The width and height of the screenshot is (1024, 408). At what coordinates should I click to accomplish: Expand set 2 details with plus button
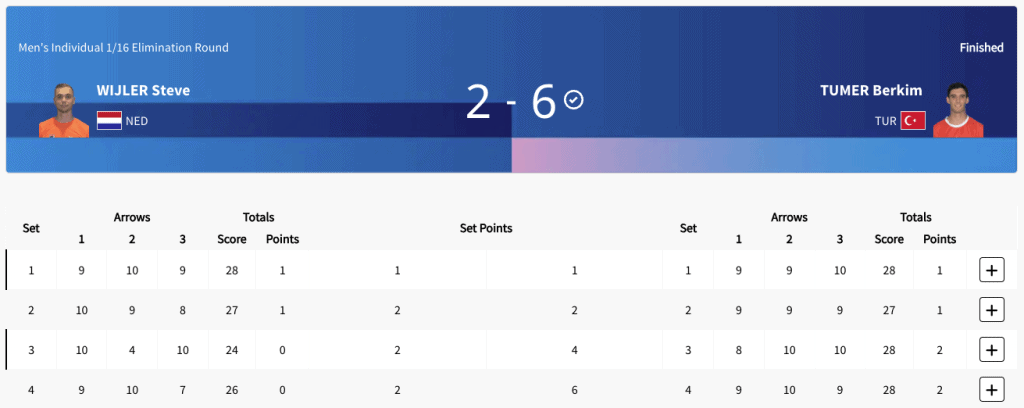(991, 310)
